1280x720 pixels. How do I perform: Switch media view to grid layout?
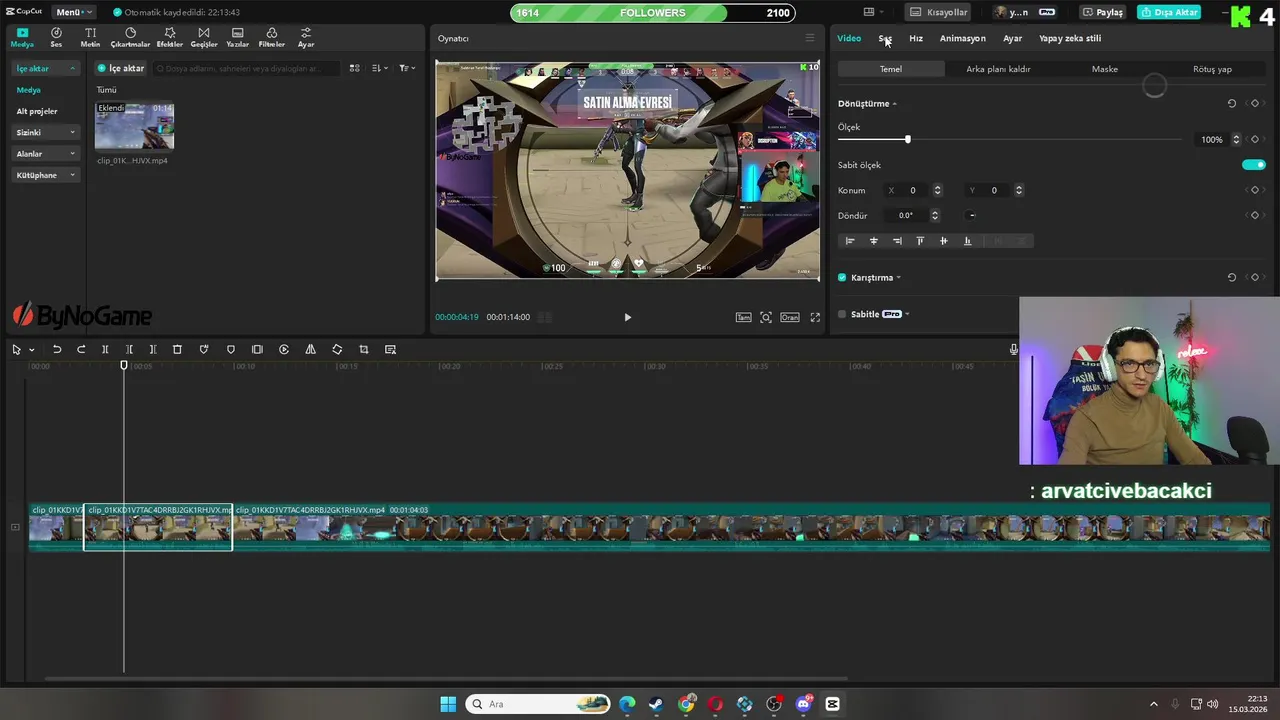point(354,68)
